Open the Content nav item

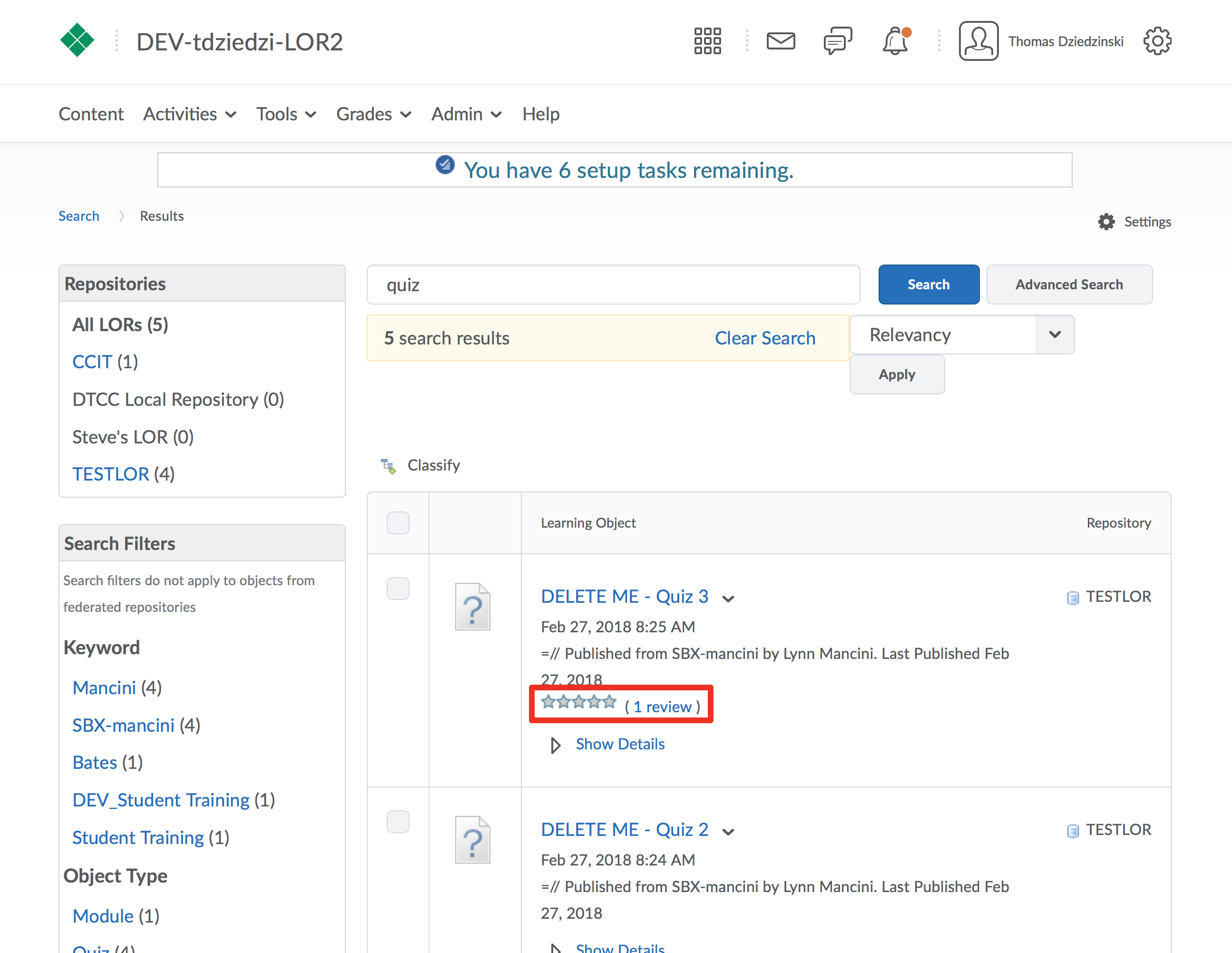point(91,115)
